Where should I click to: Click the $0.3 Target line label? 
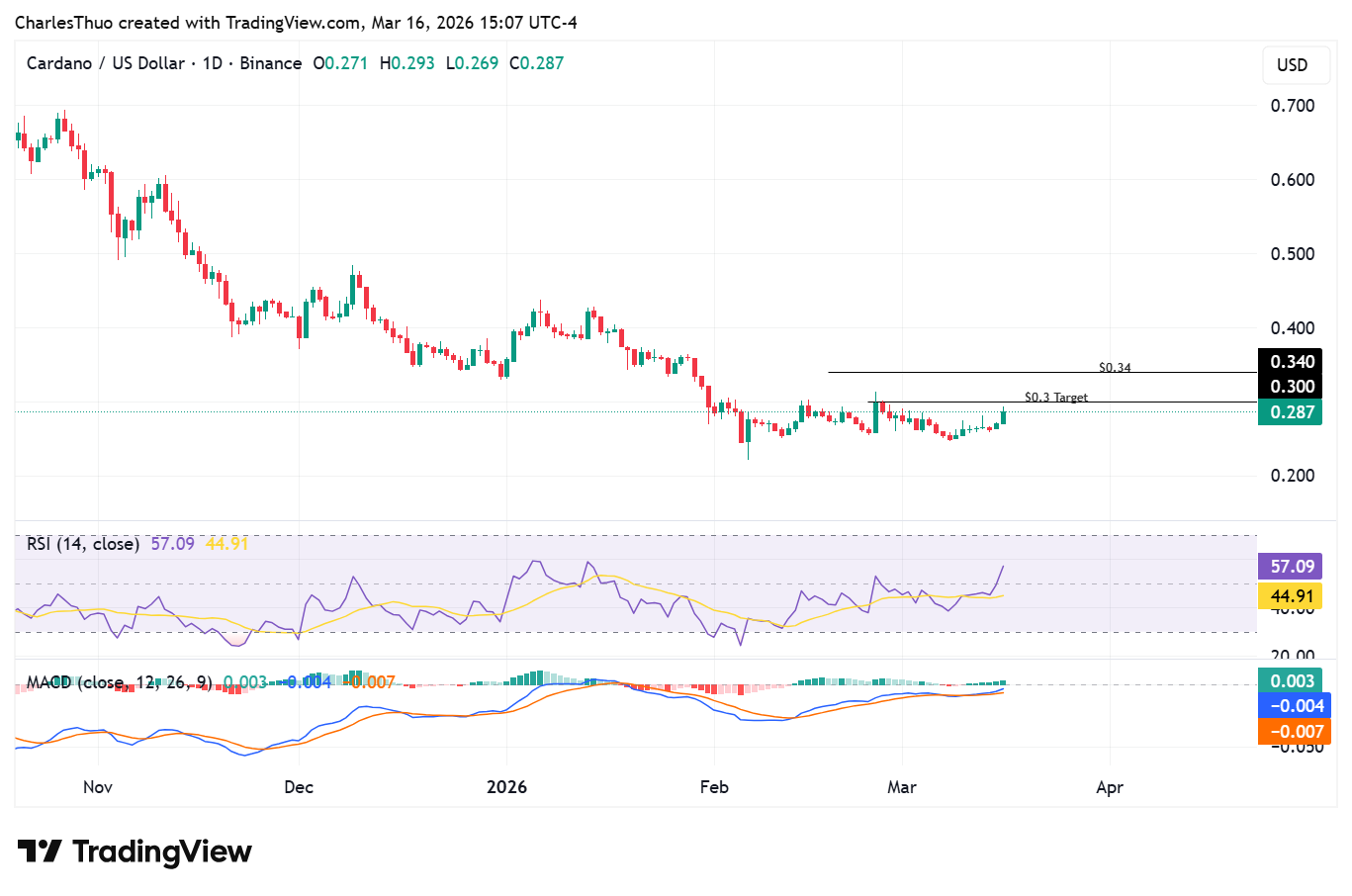(x=1056, y=397)
